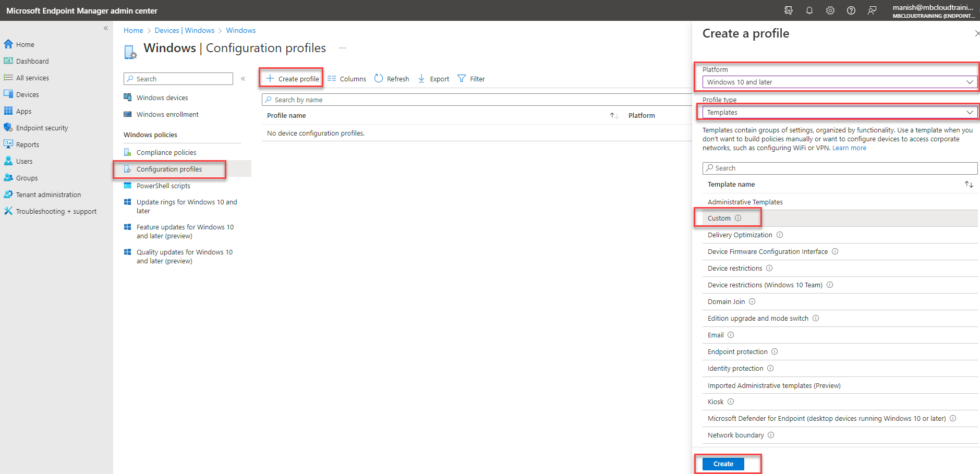980x474 pixels.
Task: Select the Endpoint protection template
Action: tap(840, 351)
